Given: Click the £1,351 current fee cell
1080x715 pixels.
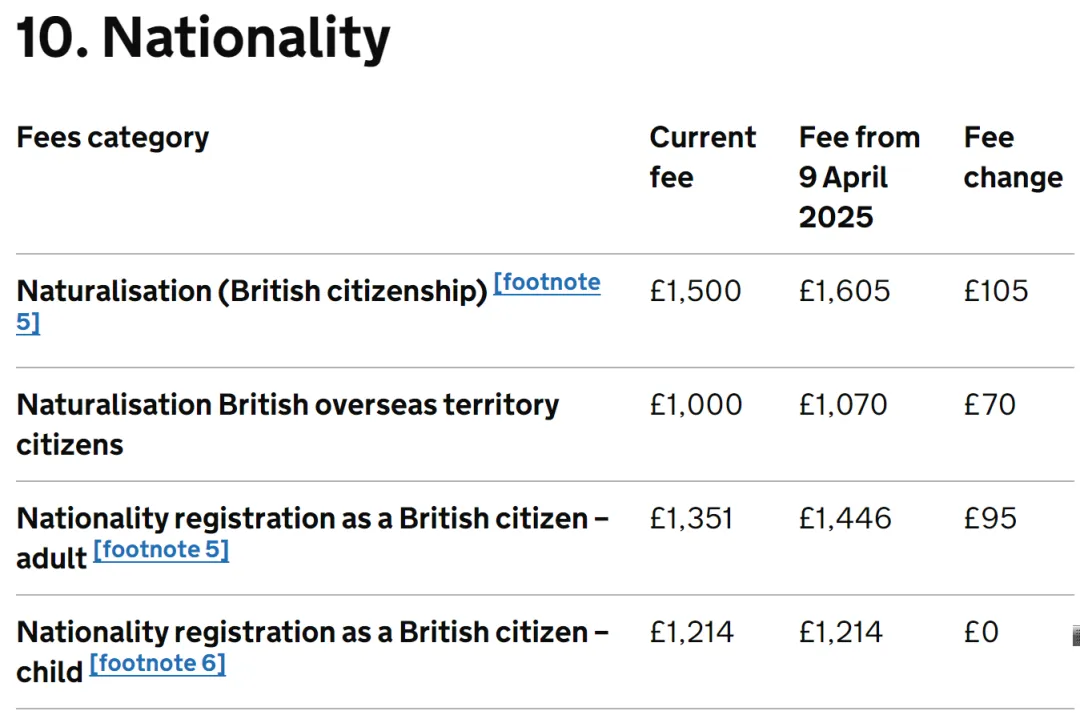Looking at the screenshot, I should pyautogui.click(x=691, y=518).
